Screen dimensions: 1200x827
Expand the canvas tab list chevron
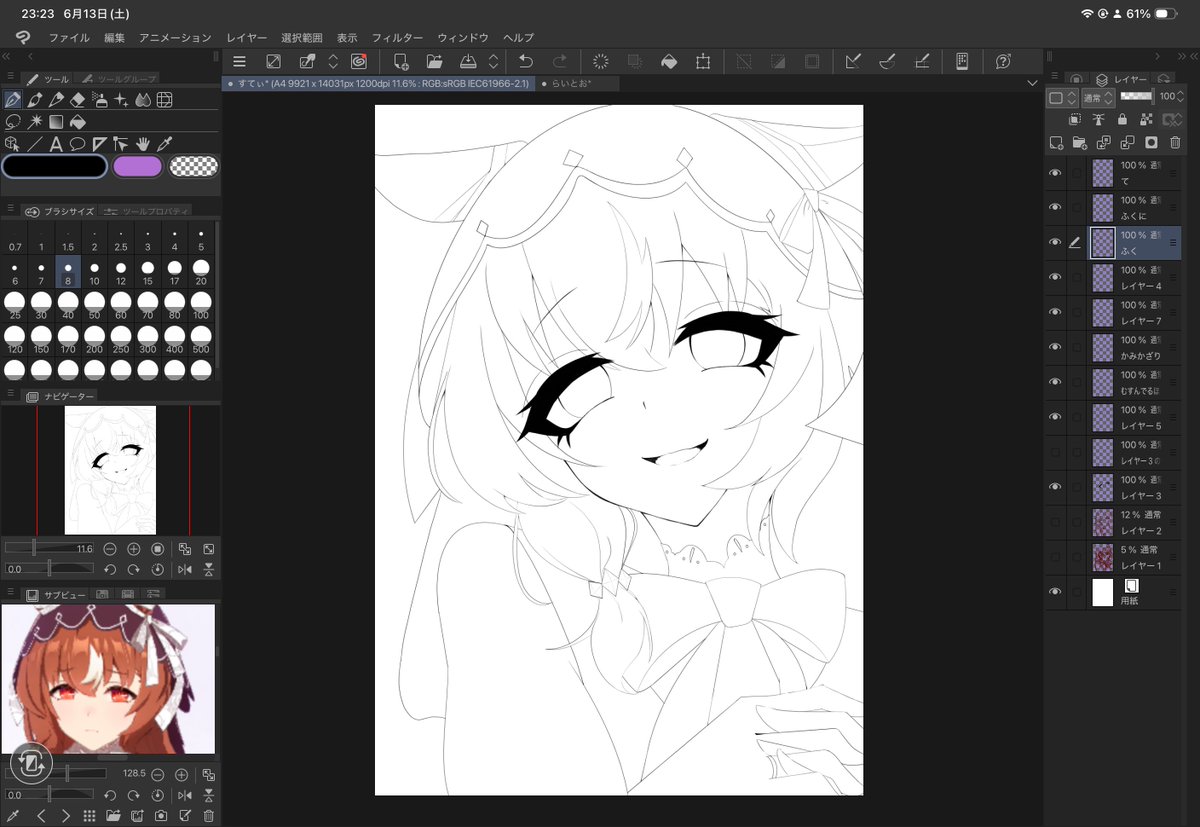tap(1032, 84)
